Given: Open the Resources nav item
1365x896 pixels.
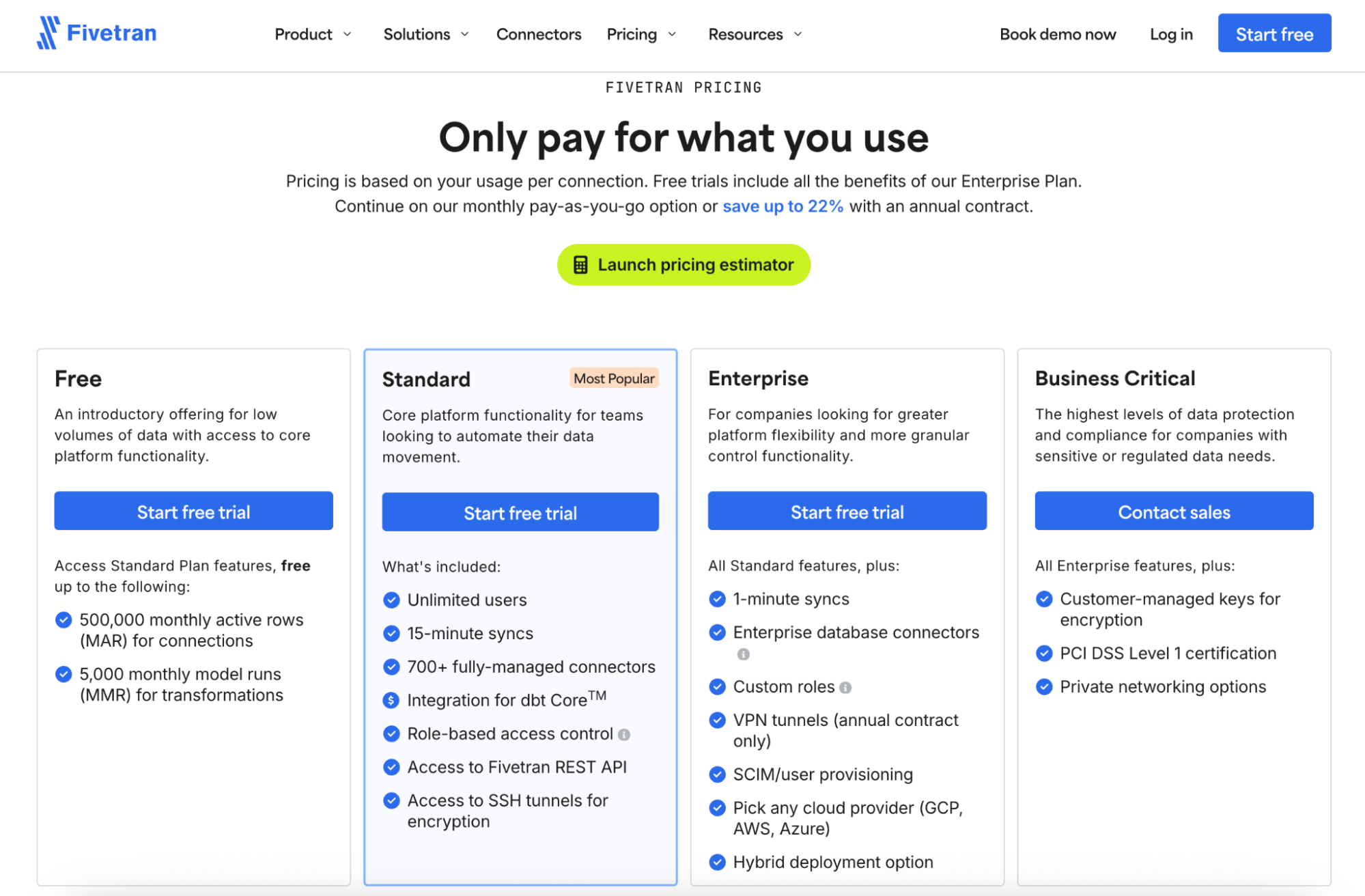Looking at the screenshot, I should click(746, 34).
